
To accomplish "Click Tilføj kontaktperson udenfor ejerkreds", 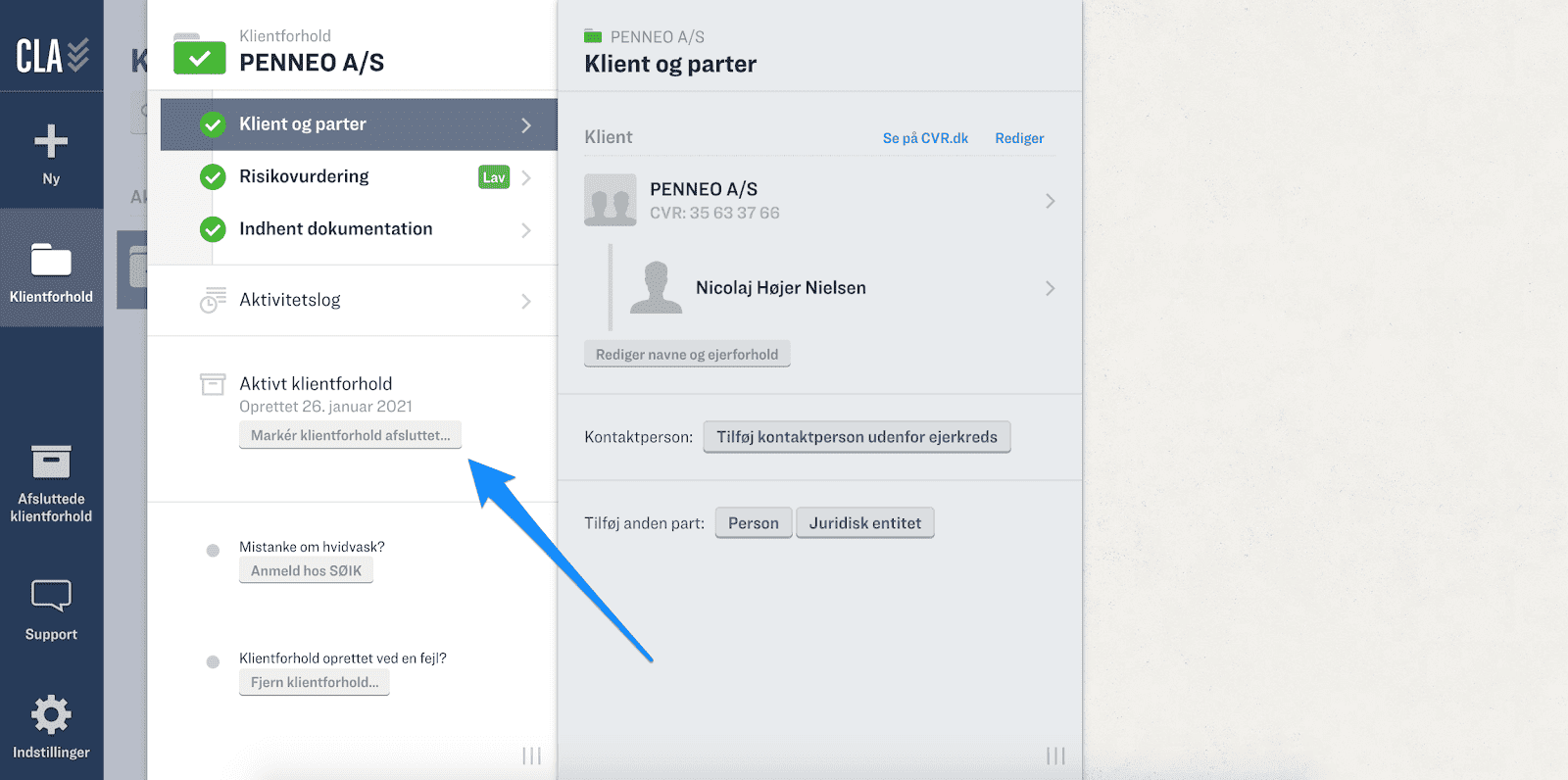I will 857,437.
